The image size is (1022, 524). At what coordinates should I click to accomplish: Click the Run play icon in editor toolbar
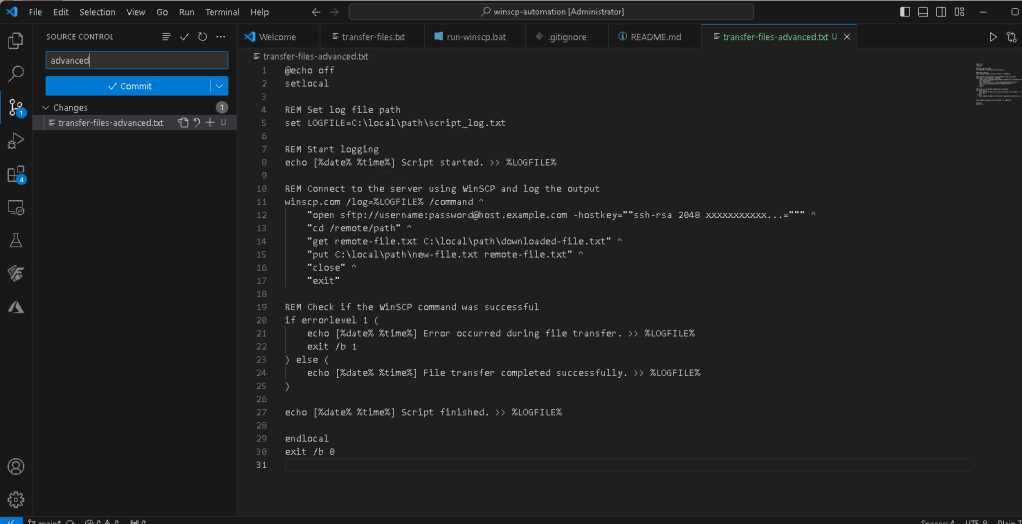[x=993, y=37]
